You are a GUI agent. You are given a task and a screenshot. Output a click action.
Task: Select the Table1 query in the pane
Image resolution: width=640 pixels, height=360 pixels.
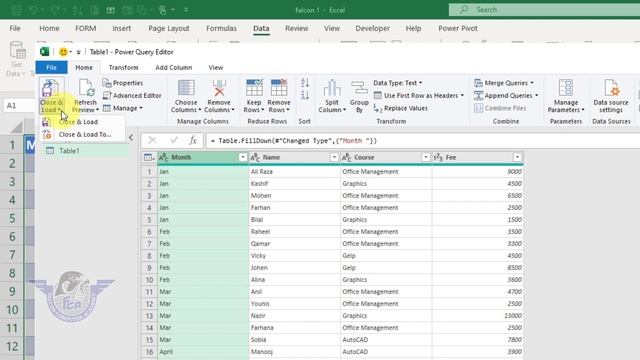85,151
